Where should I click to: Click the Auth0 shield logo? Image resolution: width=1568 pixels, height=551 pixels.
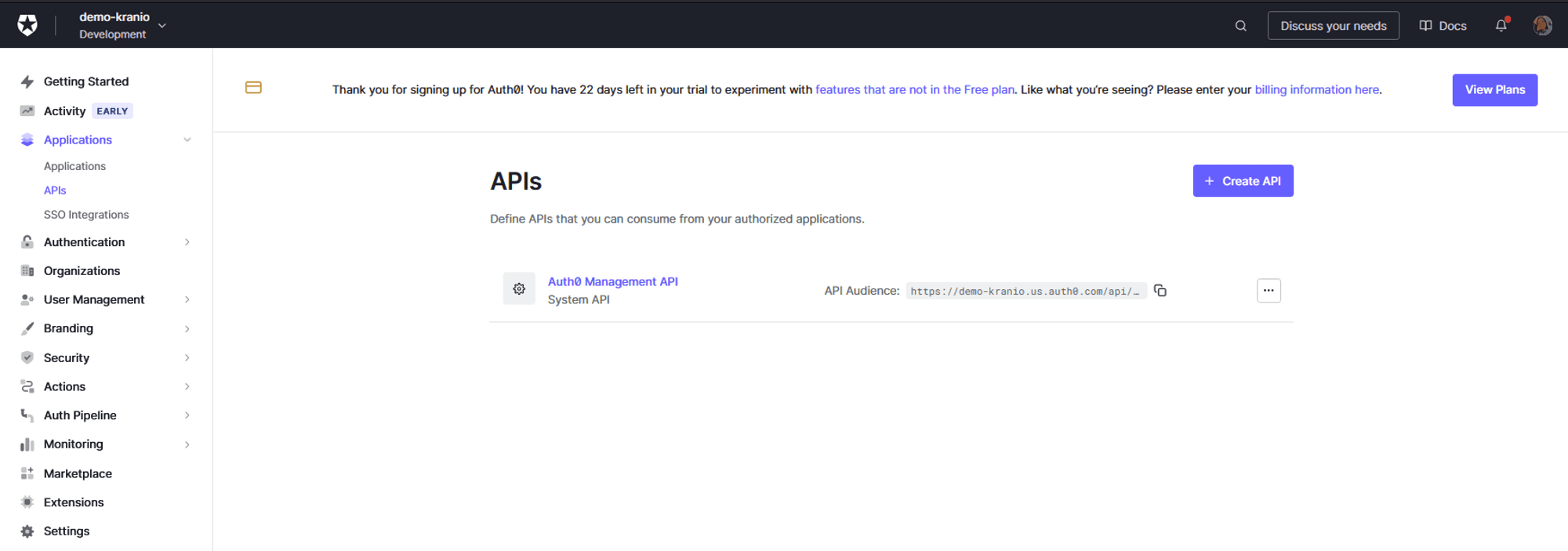(27, 25)
